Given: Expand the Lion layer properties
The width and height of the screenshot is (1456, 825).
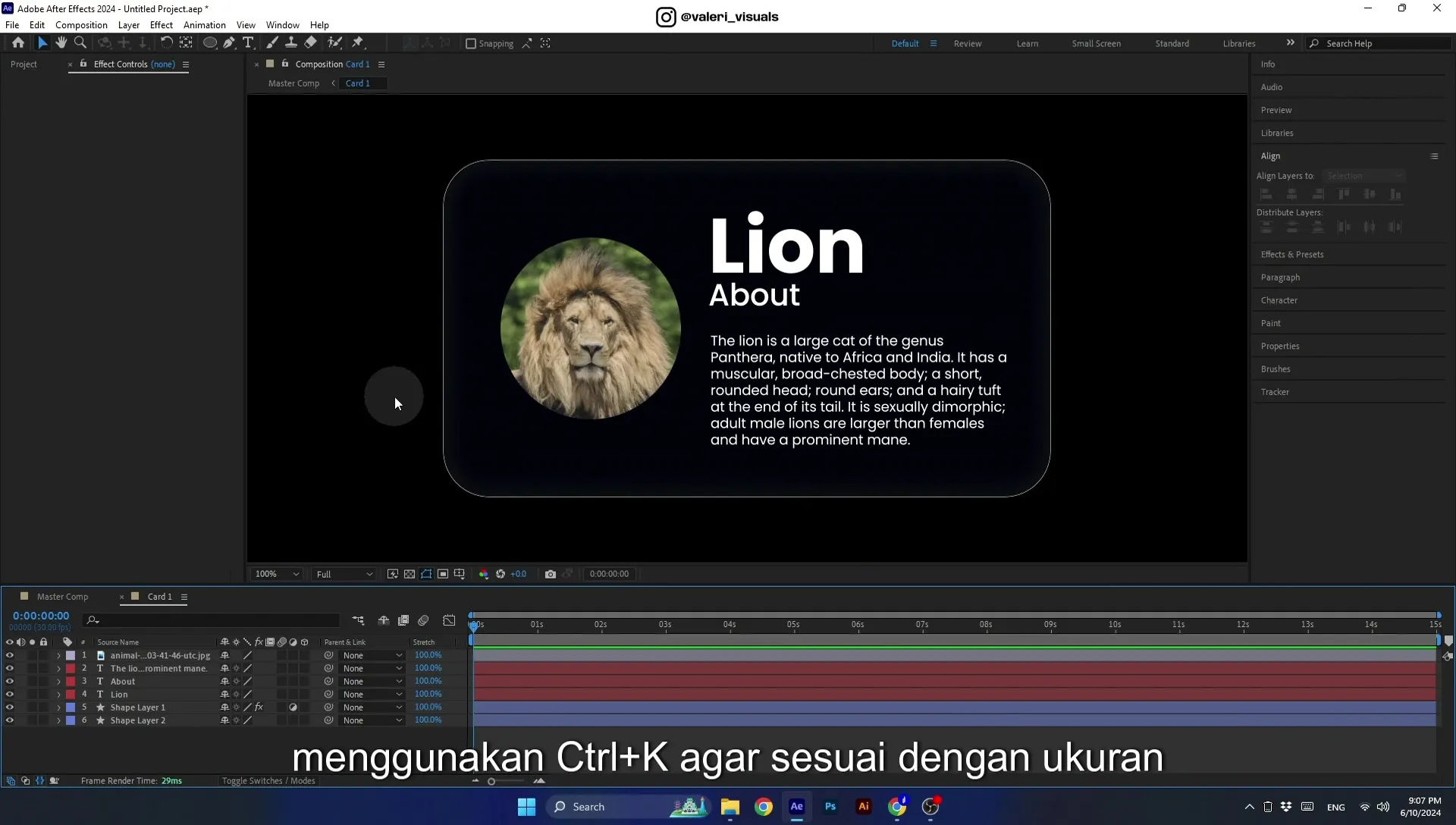Looking at the screenshot, I should tap(58, 695).
